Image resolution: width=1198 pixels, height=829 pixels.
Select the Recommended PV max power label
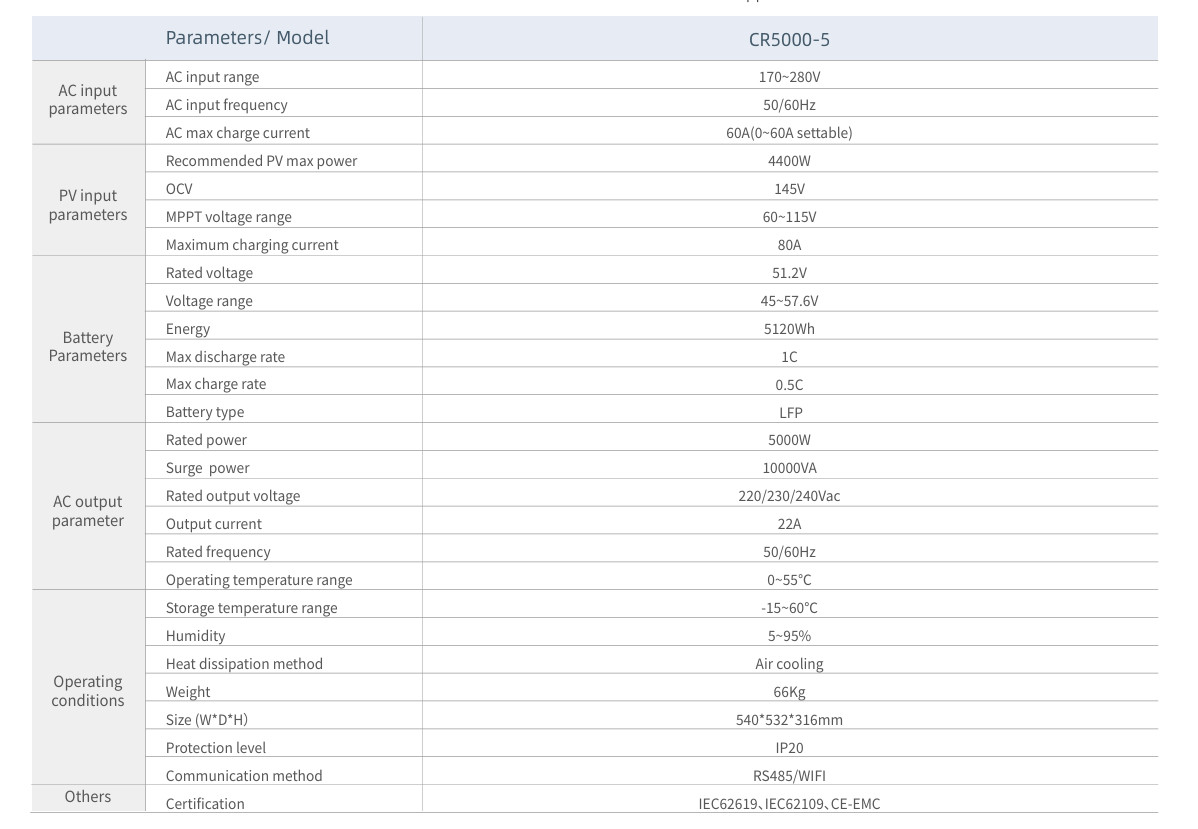(x=261, y=161)
